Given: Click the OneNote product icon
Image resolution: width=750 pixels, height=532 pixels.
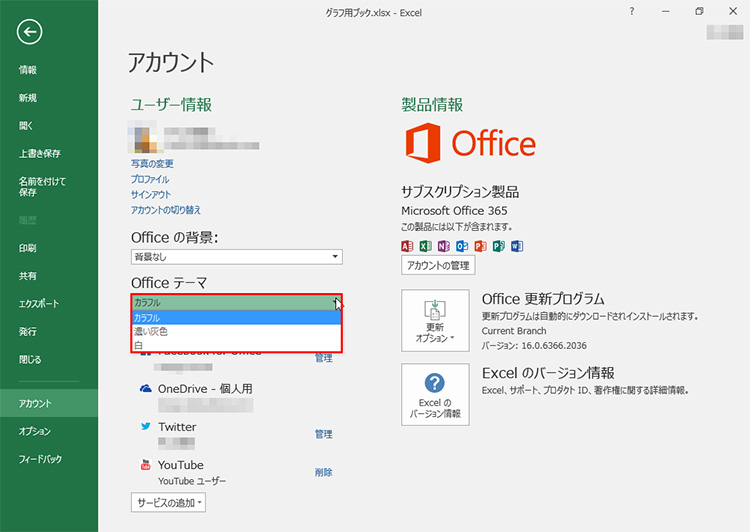Looking at the screenshot, I should 443,246.
